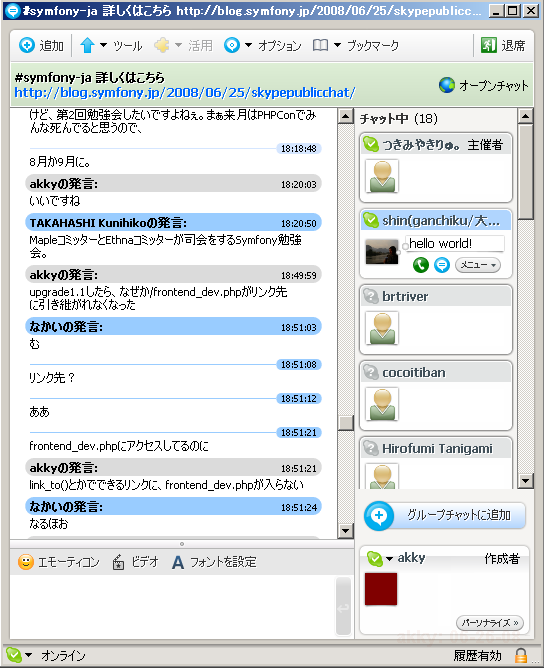Open akky's status dropdown arrow

coord(389,559)
